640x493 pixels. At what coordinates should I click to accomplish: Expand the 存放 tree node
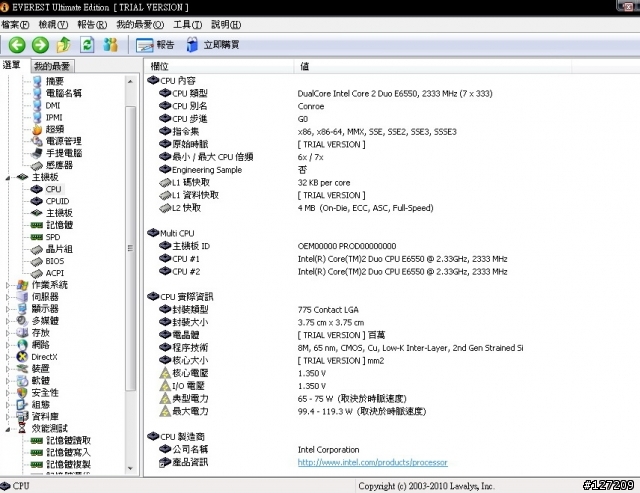click(8, 333)
